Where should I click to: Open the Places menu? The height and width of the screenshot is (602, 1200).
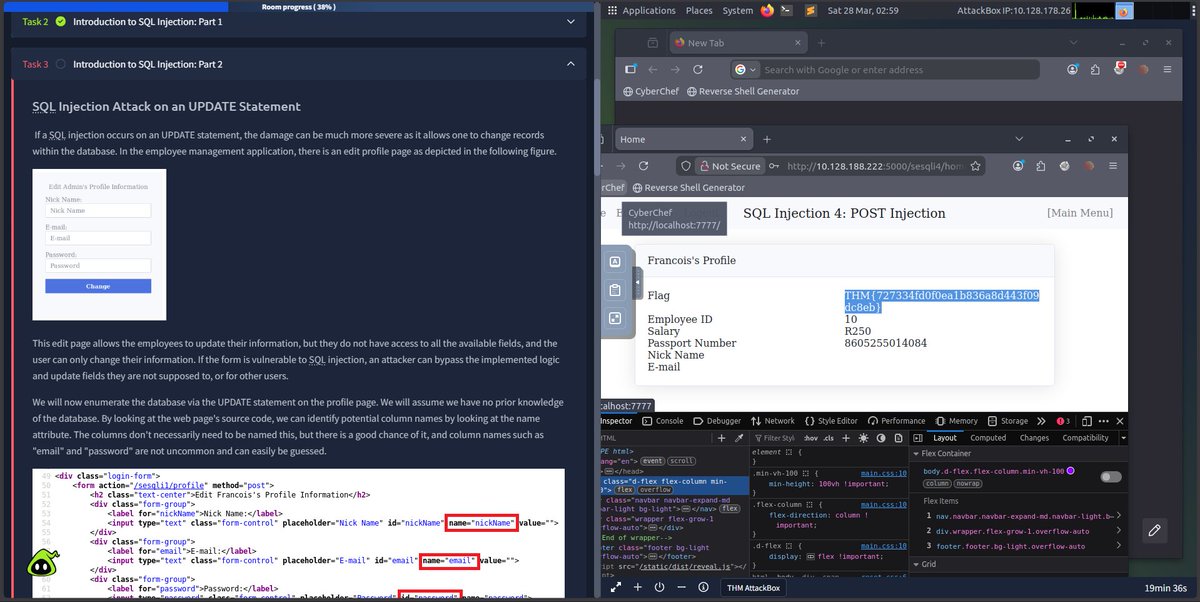(699, 11)
